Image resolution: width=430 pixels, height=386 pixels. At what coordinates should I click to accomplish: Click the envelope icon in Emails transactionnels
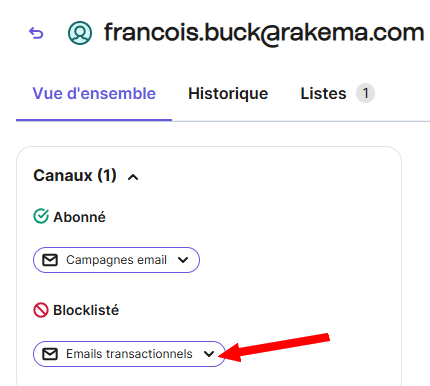point(50,354)
